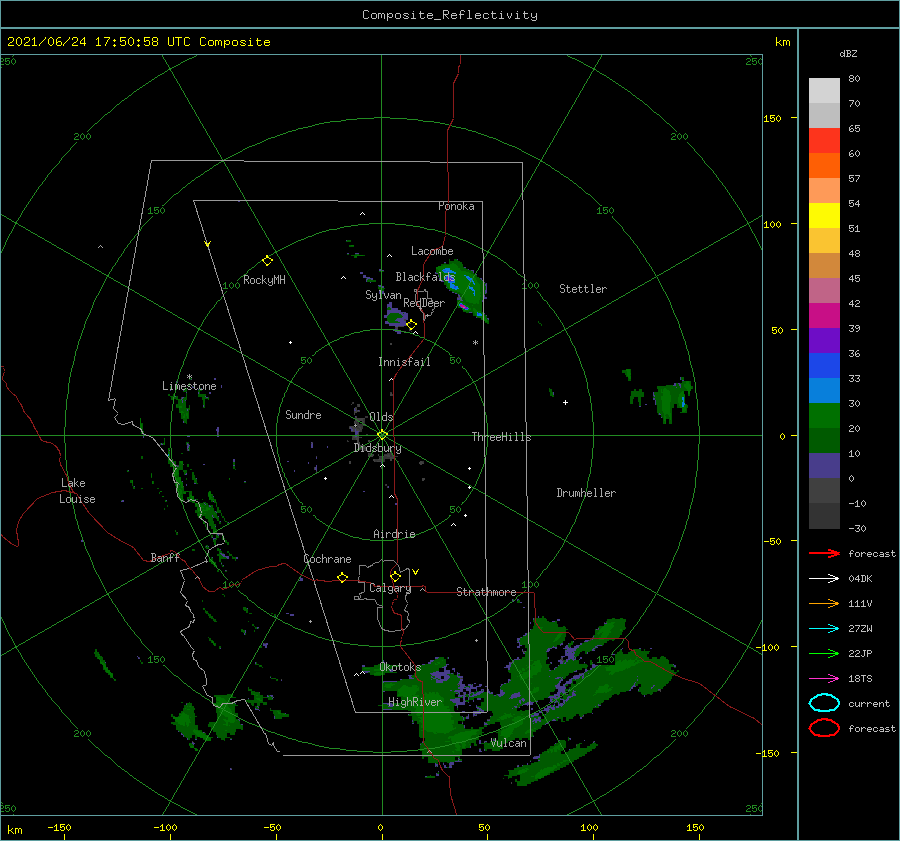Viewport: 900px width, 841px height.
Task: Click the Limestone label on map
Action: pos(189,386)
